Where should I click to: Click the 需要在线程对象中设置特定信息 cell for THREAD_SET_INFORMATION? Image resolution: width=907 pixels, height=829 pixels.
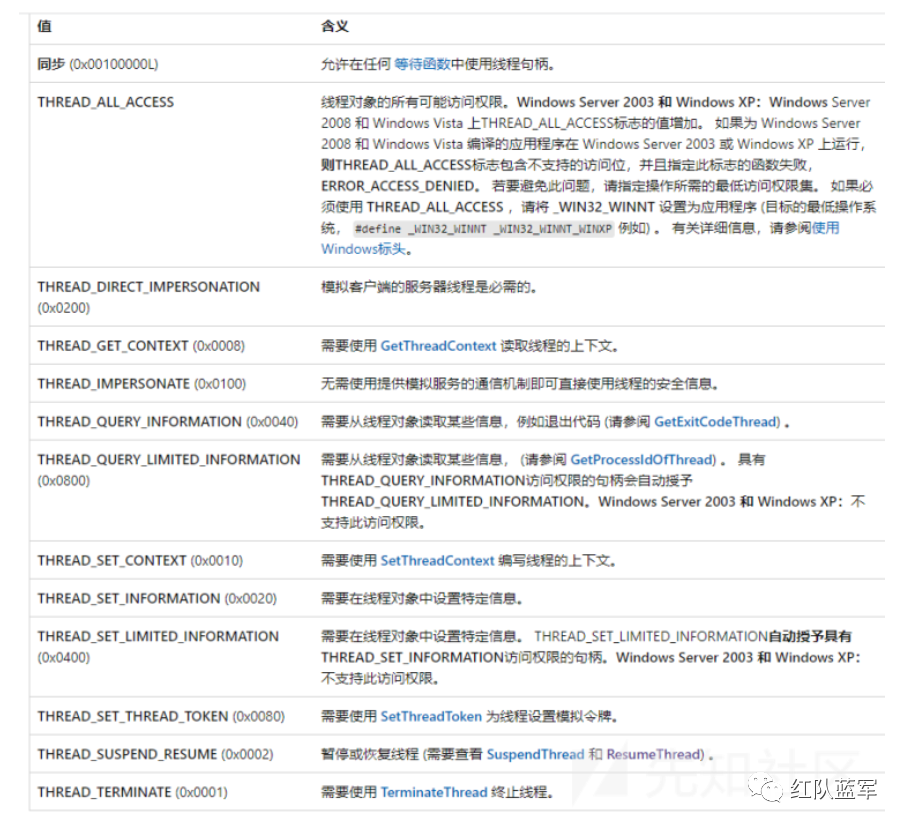(x=599, y=598)
